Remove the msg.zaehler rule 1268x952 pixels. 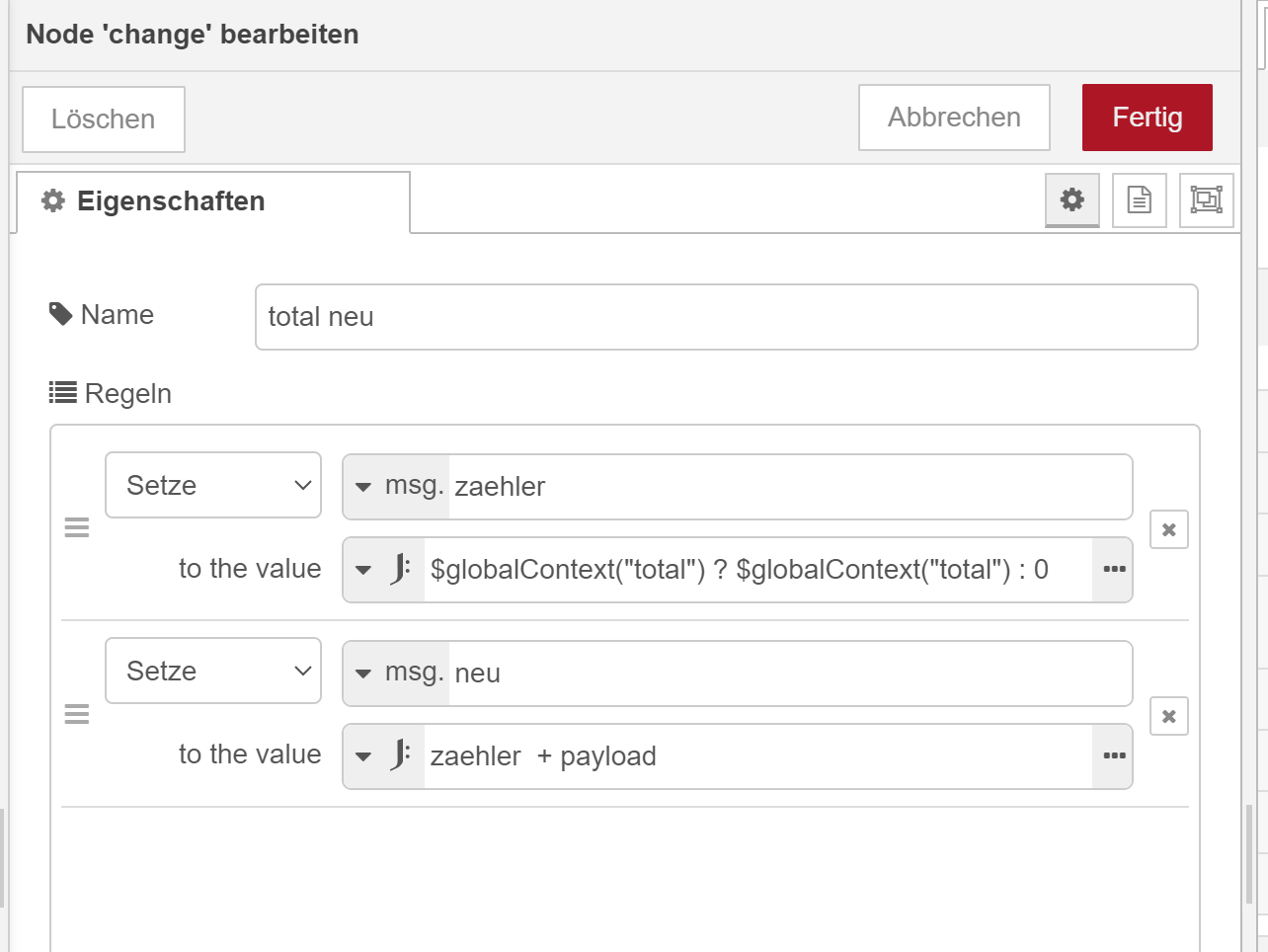[1169, 529]
